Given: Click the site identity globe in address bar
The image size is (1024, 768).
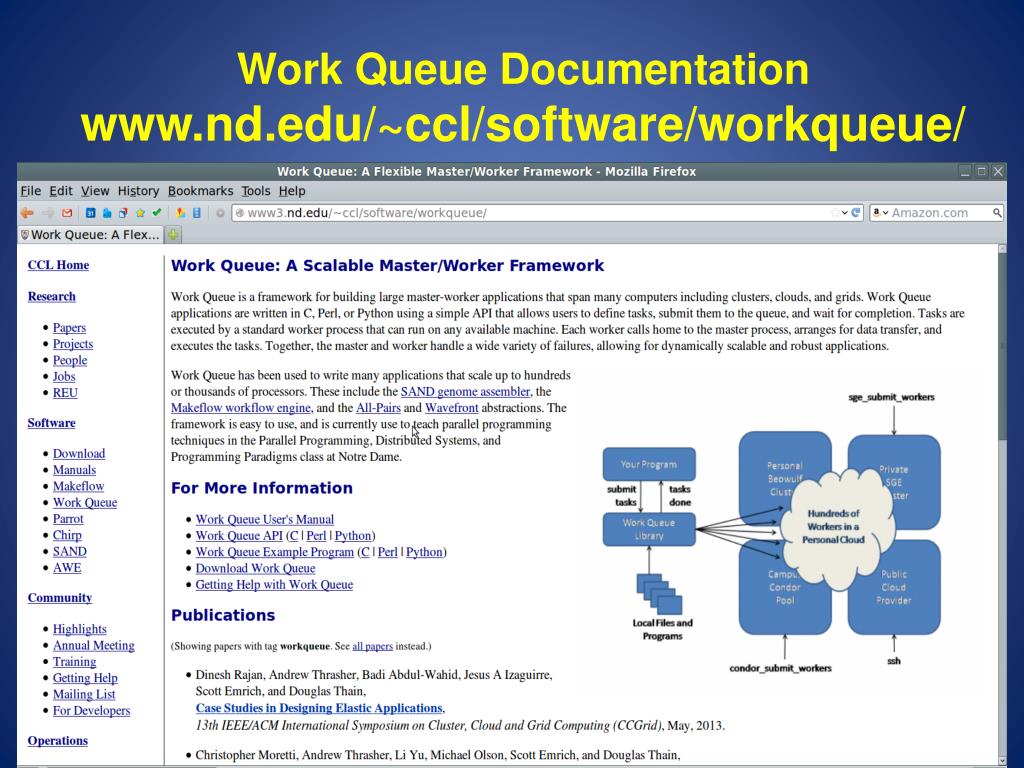Looking at the screenshot, I should (240, 213).
